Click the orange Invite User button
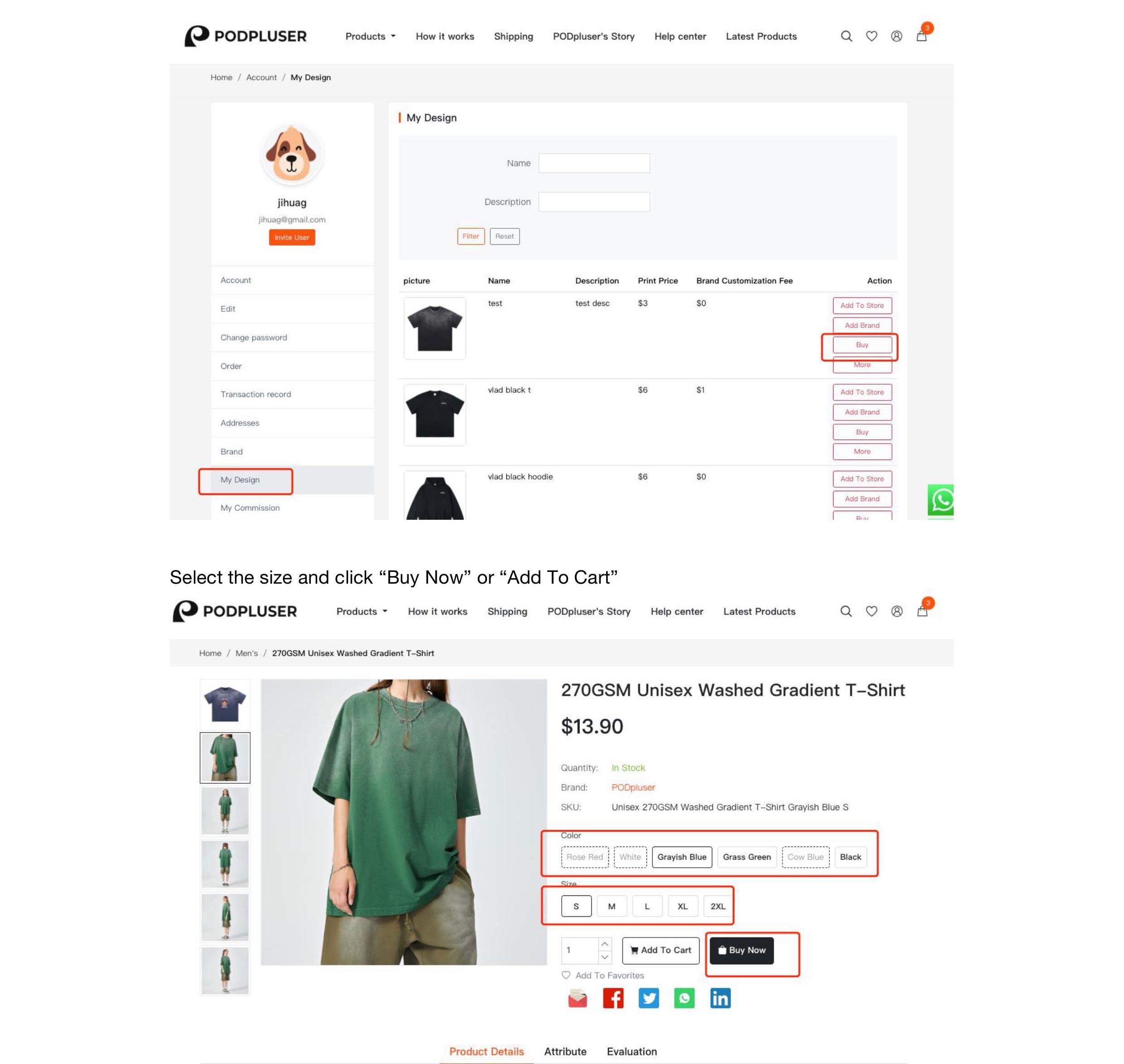Viewport: 1124px width, 1064px height. tap(291, 237)
